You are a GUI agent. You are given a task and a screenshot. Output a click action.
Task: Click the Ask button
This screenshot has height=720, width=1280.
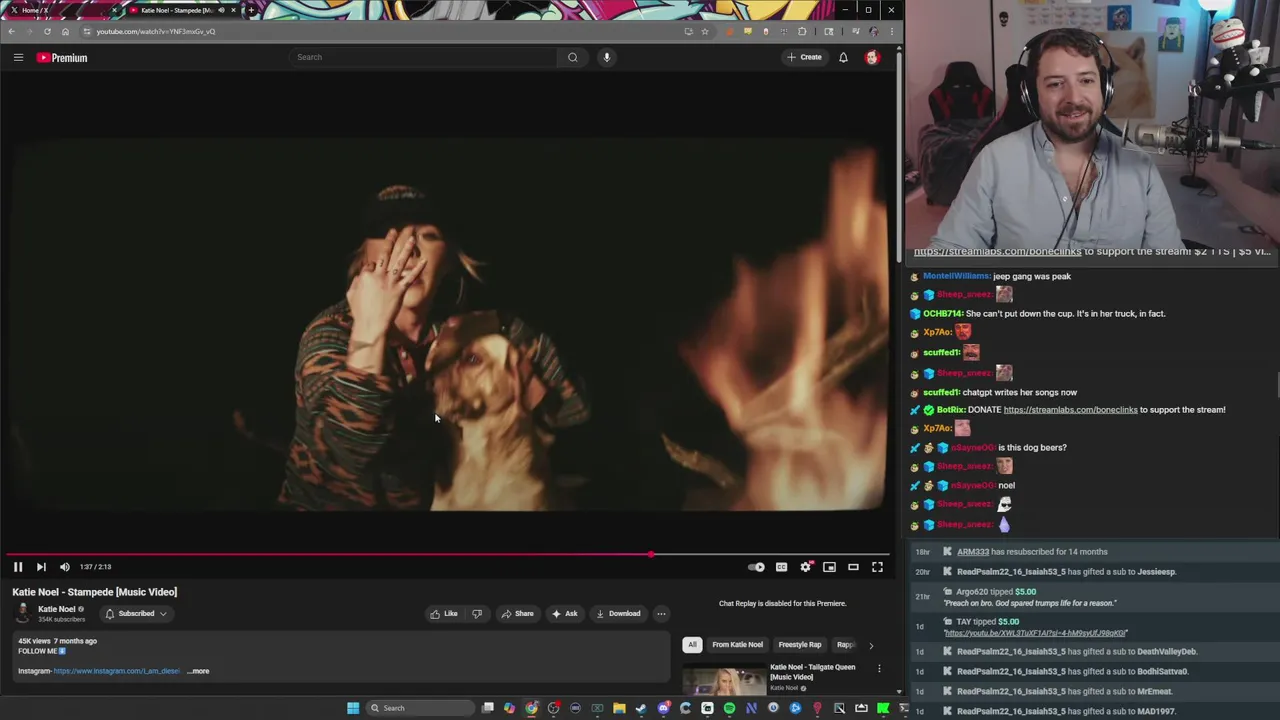coord(565,614)
